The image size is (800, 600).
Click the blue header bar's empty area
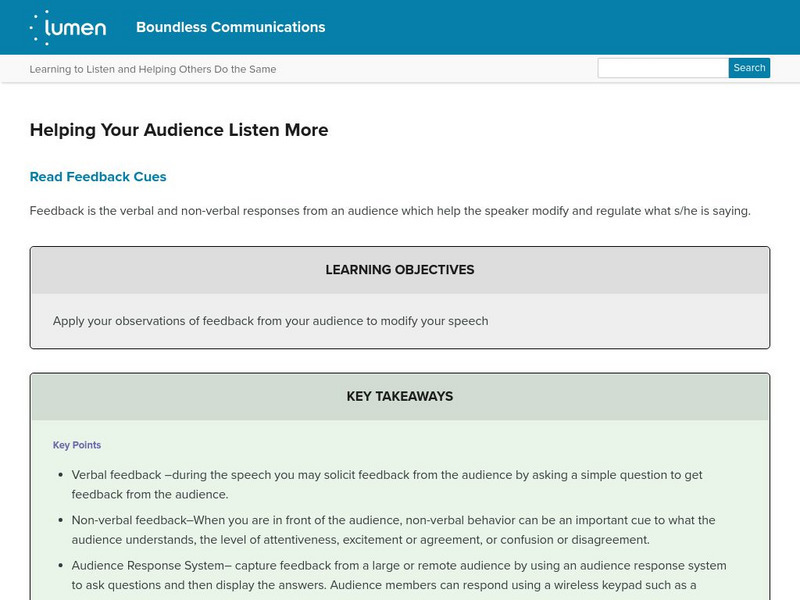(x=560, y=27)
